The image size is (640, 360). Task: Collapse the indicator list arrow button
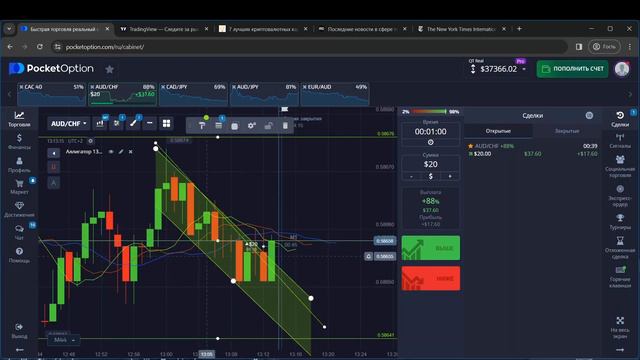click(53, 153)
